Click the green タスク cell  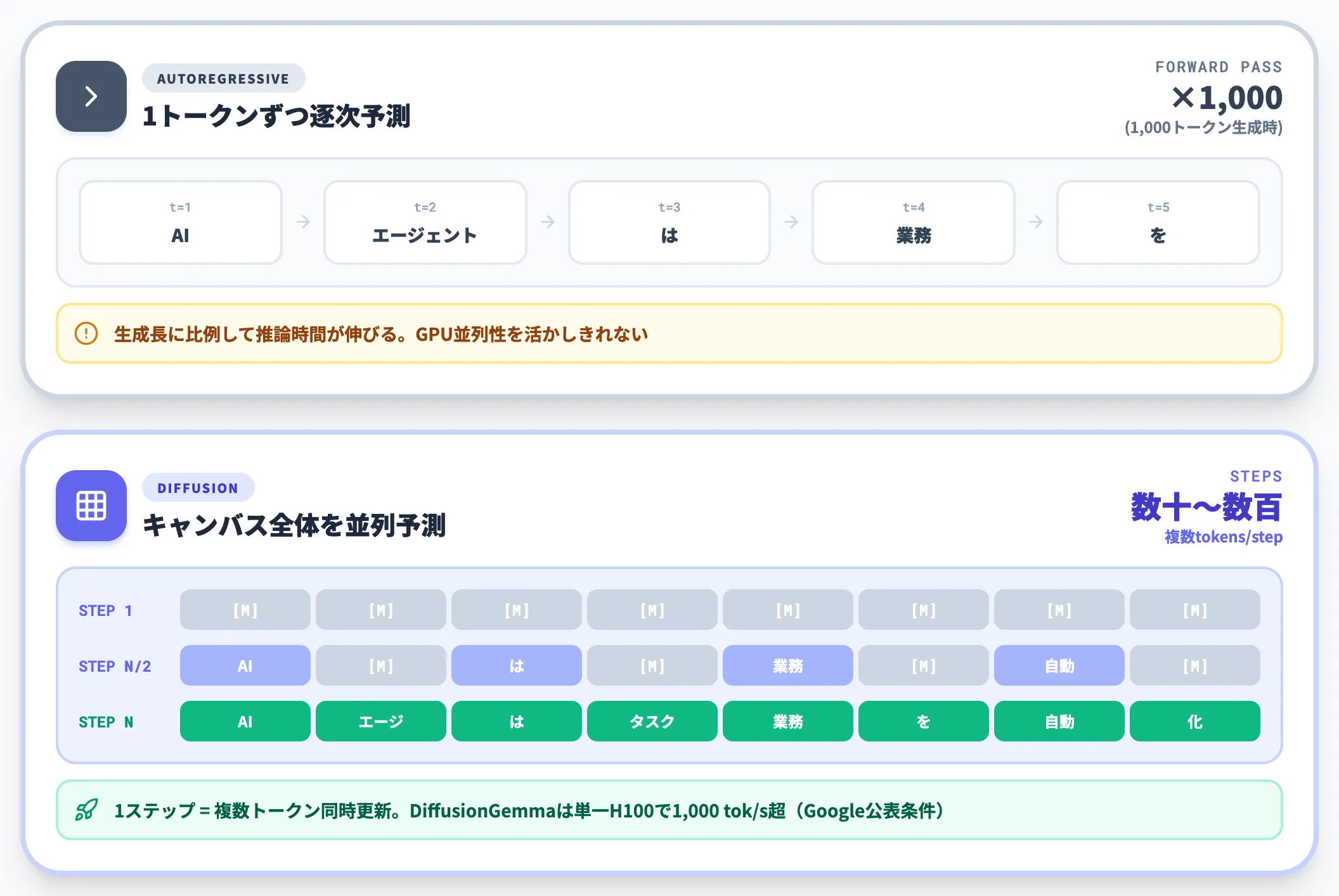pyautogui.click(x=652, y=721)
